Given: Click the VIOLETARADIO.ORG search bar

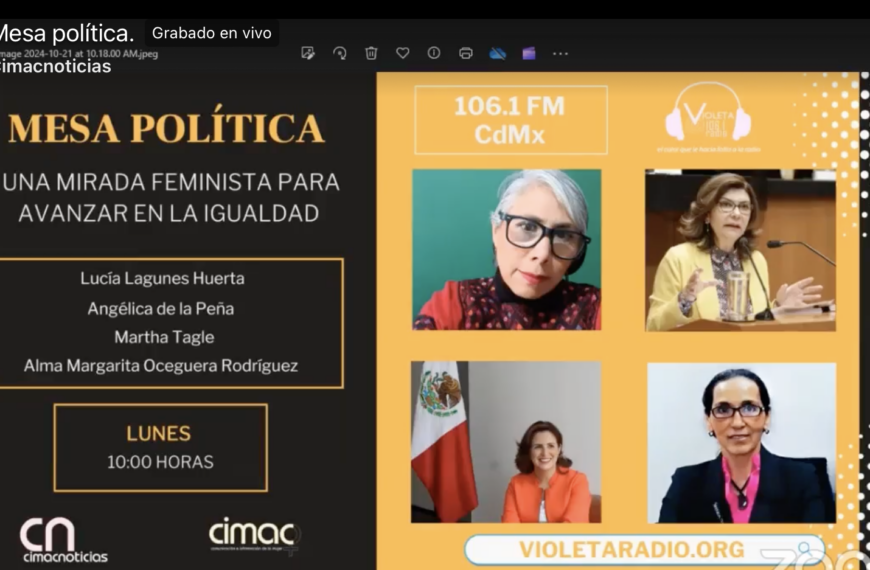Looking at the screenshot, I should pyautogui.click(x=645, y=550).
